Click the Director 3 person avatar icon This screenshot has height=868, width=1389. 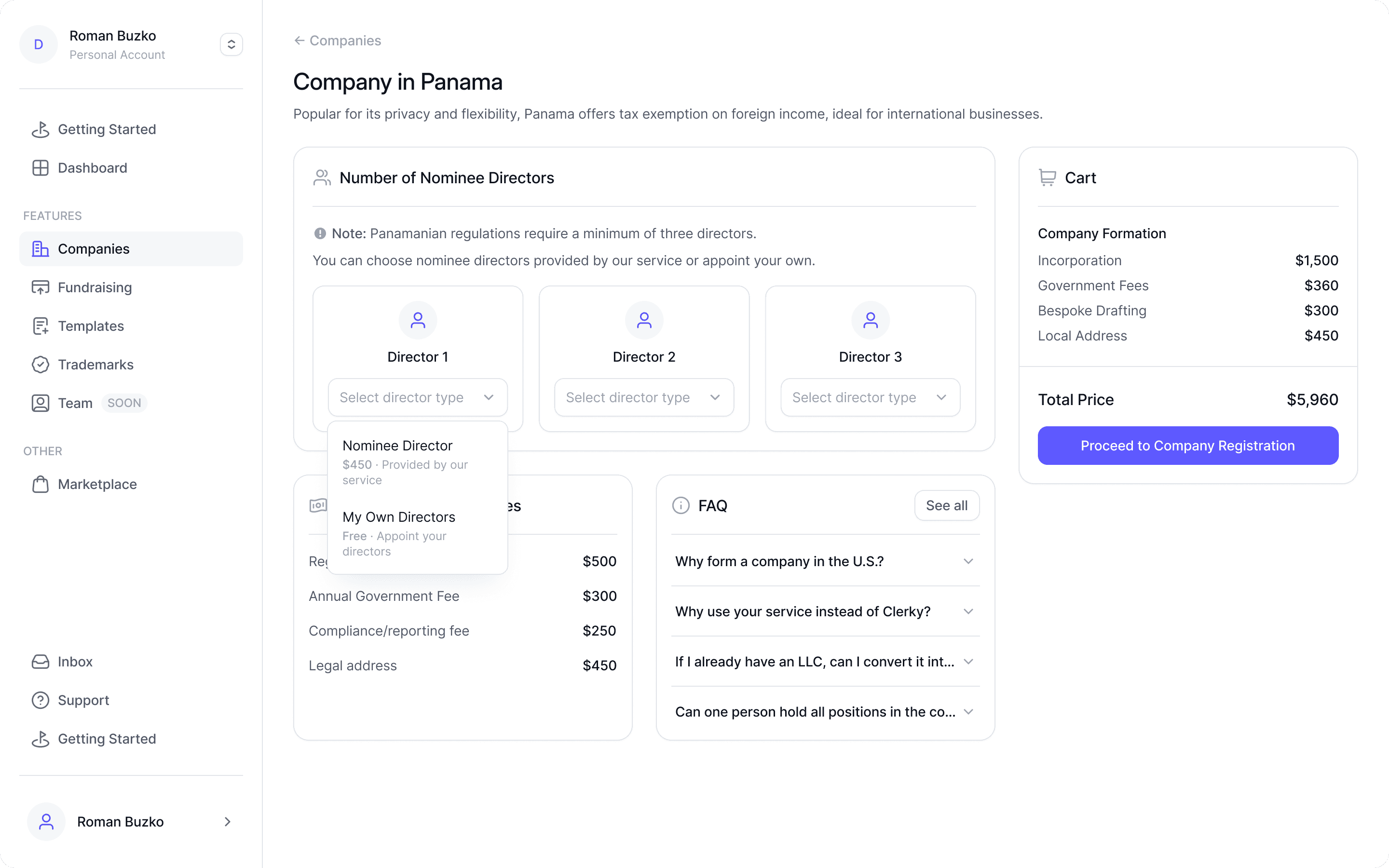[870, 320]
